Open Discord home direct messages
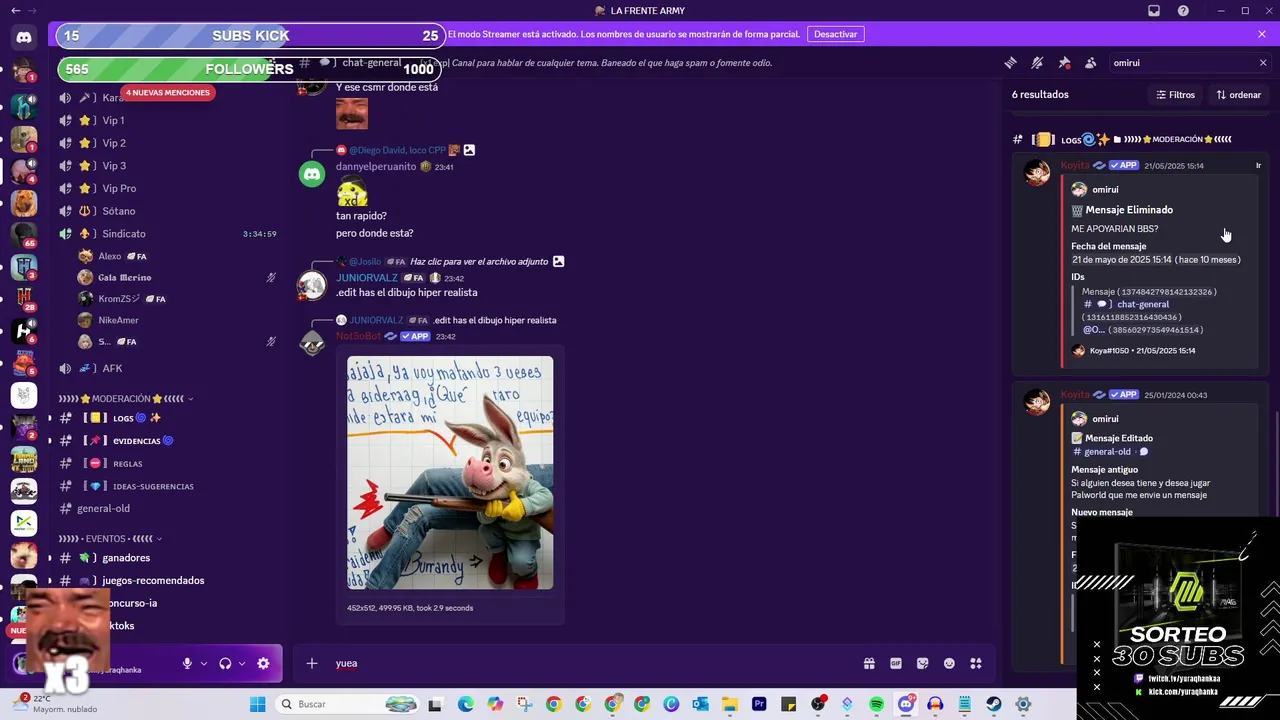This screenshot has height=720, width=1280. coord(24,37)
